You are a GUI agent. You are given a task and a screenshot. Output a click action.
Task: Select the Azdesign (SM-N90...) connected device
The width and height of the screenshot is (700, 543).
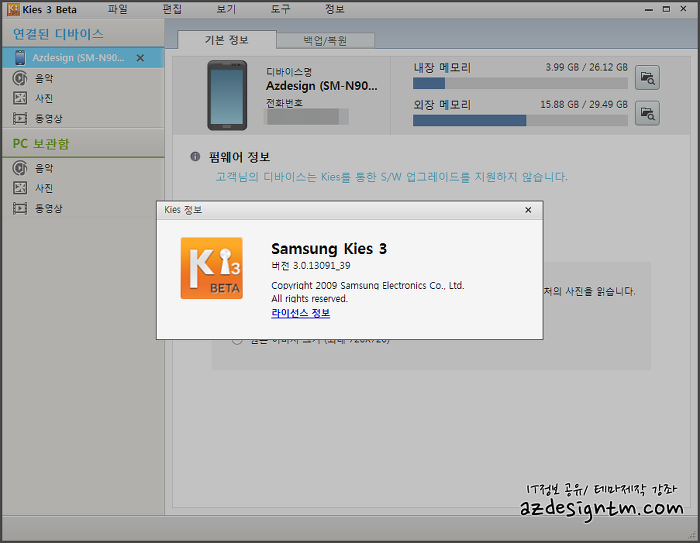point(83,58)
